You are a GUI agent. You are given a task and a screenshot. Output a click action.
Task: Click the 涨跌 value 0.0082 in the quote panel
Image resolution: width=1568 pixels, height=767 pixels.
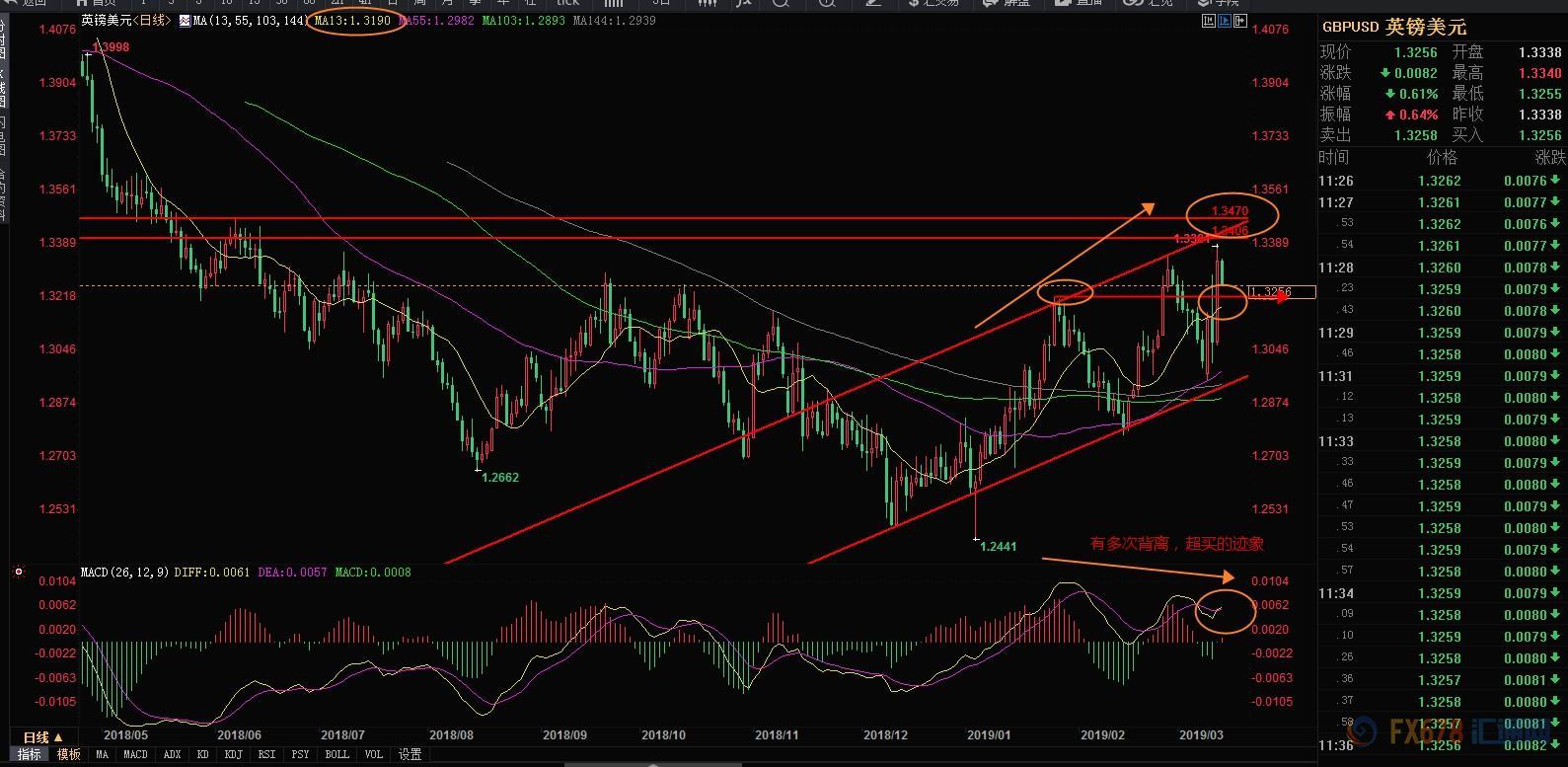click(x=1415, y=73)
